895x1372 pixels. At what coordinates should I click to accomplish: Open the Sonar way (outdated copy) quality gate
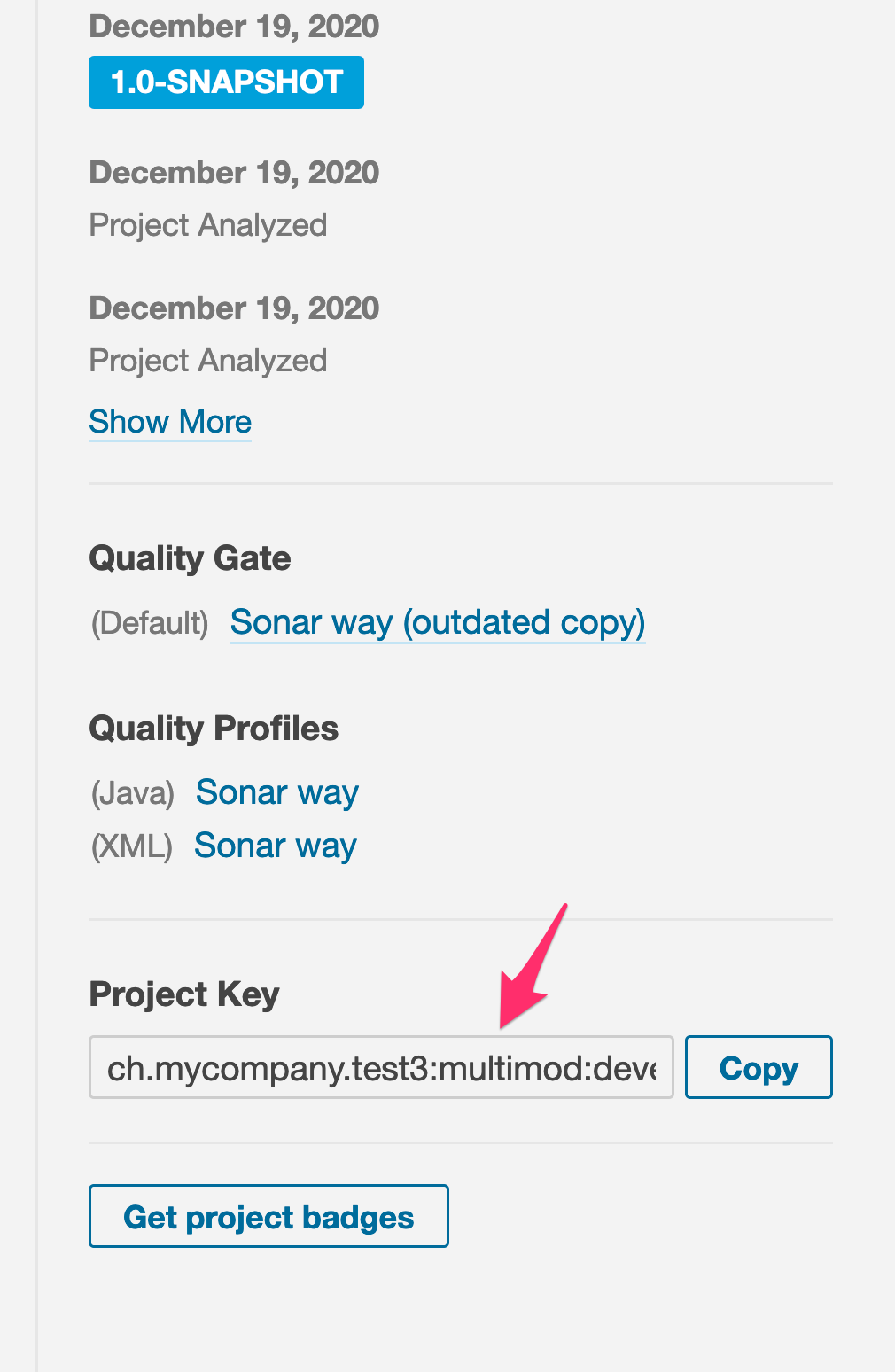pos(438,622)
